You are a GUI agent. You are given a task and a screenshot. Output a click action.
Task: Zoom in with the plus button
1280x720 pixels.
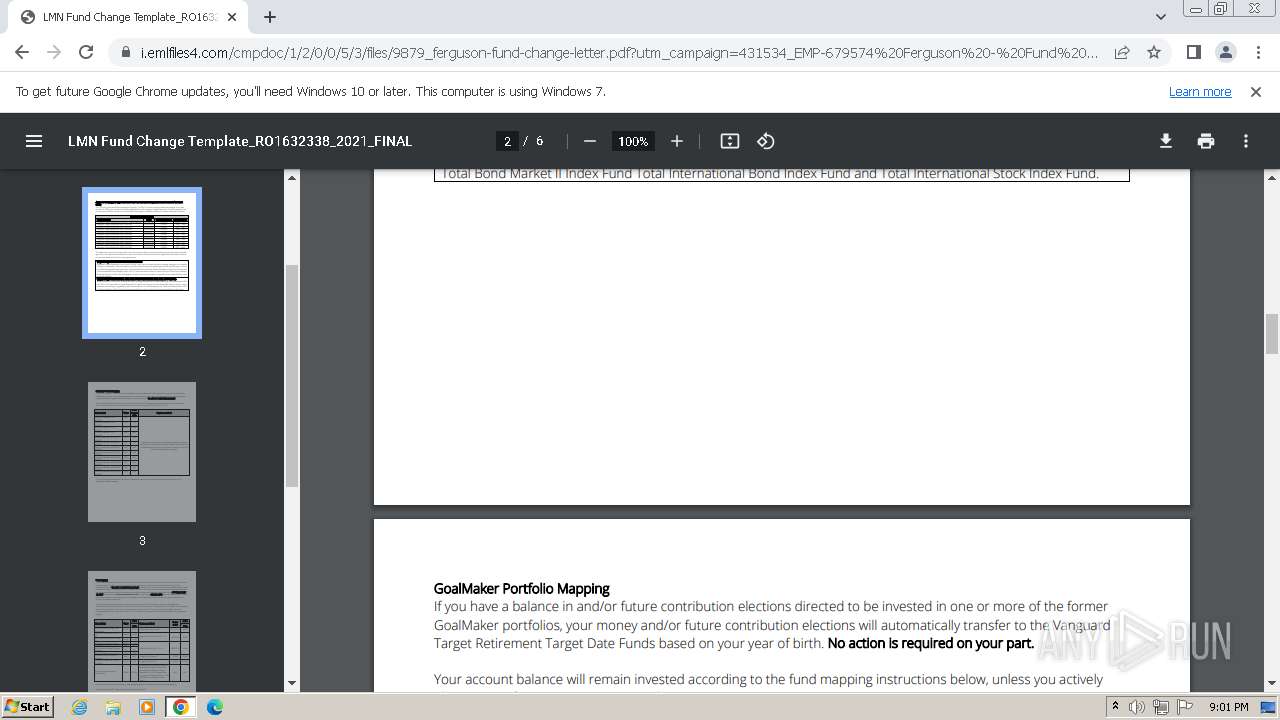point(677,141)
